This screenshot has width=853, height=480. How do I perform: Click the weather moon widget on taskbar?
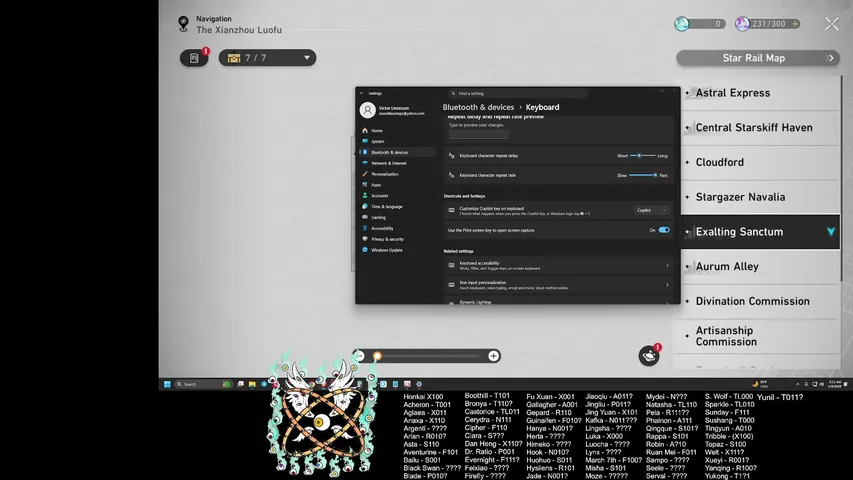coord(760,384)
